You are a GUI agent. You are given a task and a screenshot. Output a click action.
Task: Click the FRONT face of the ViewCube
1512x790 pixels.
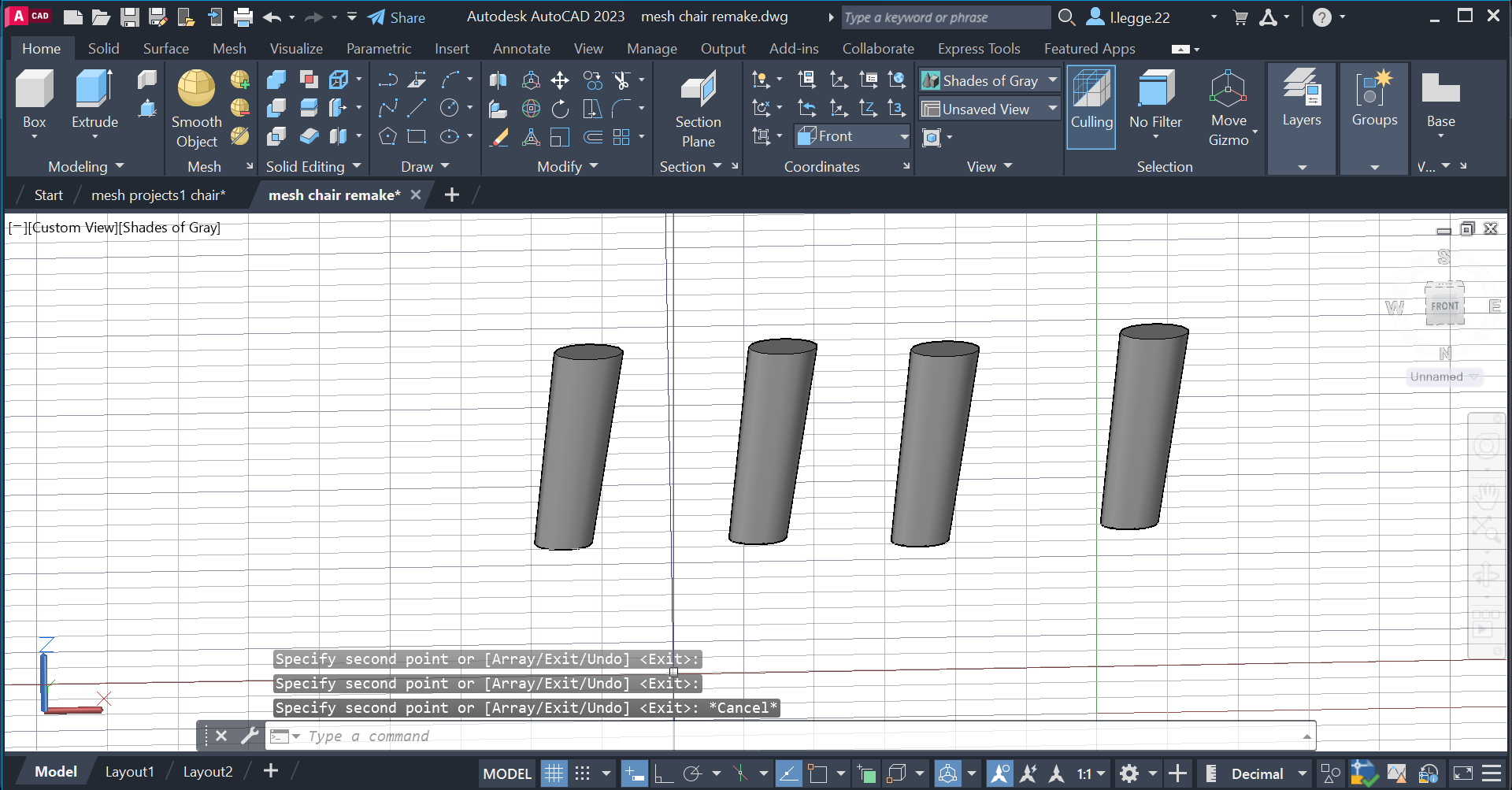pyautogui.click(x=1445, y=306)
